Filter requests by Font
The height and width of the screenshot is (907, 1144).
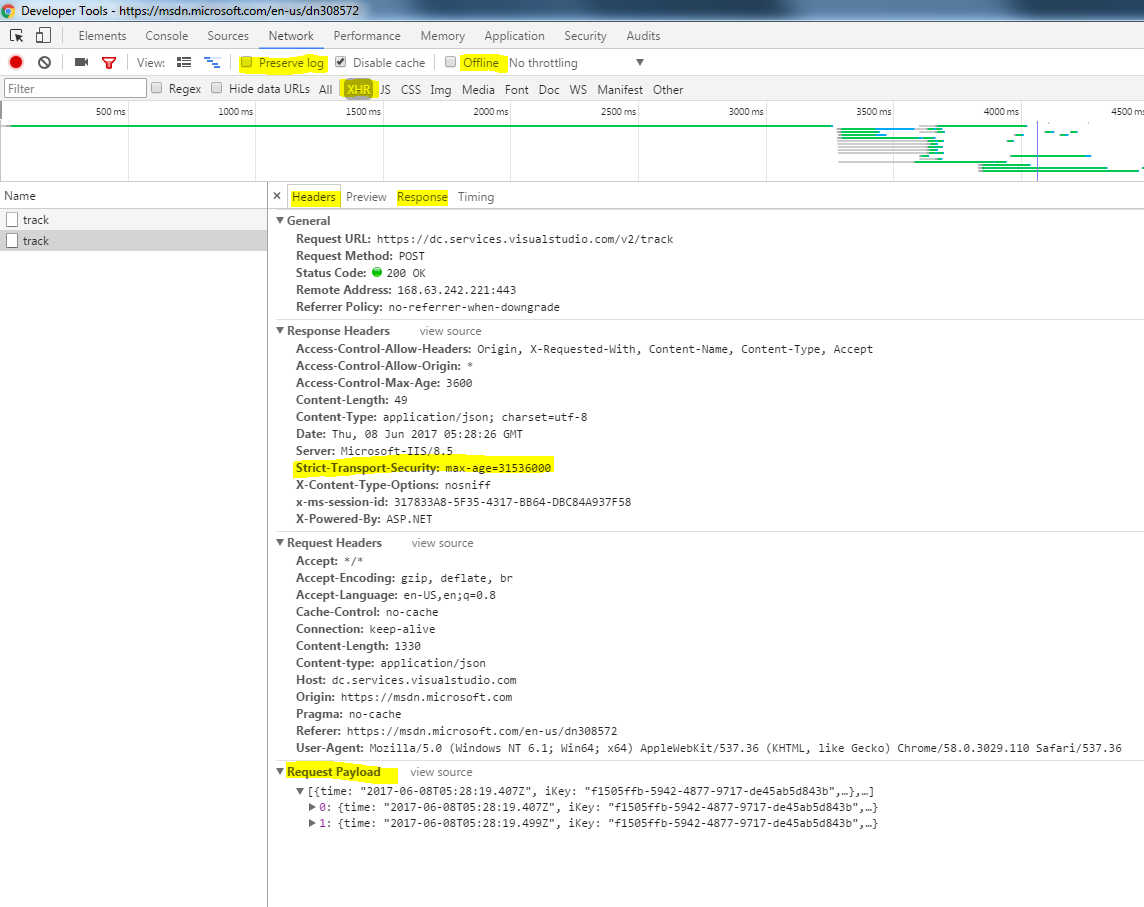(517, 90)
